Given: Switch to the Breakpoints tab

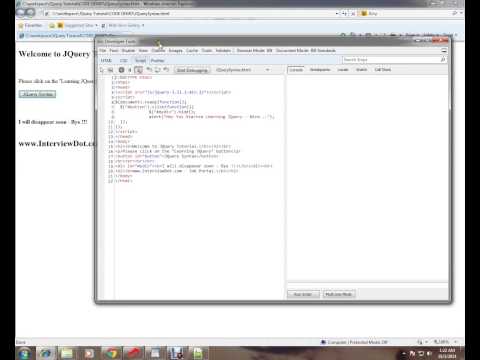Looking at the screenshot, I should pyautogui.click(x=320, y=70).
